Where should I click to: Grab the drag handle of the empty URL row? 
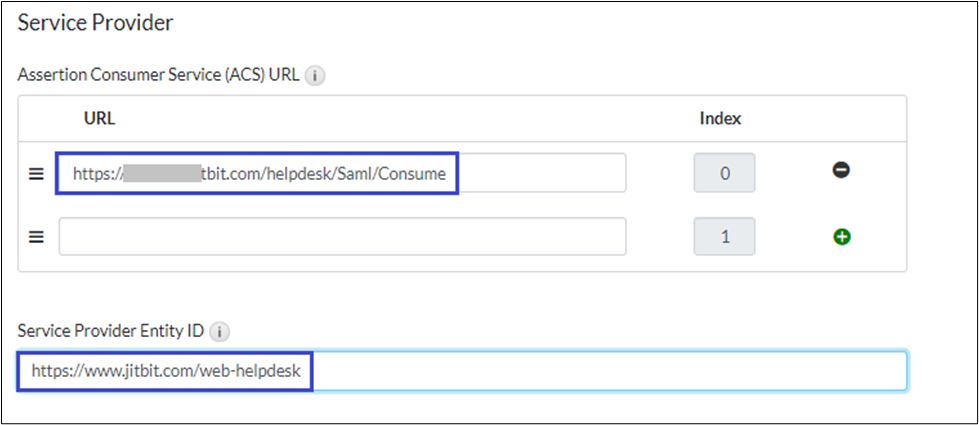36,237
